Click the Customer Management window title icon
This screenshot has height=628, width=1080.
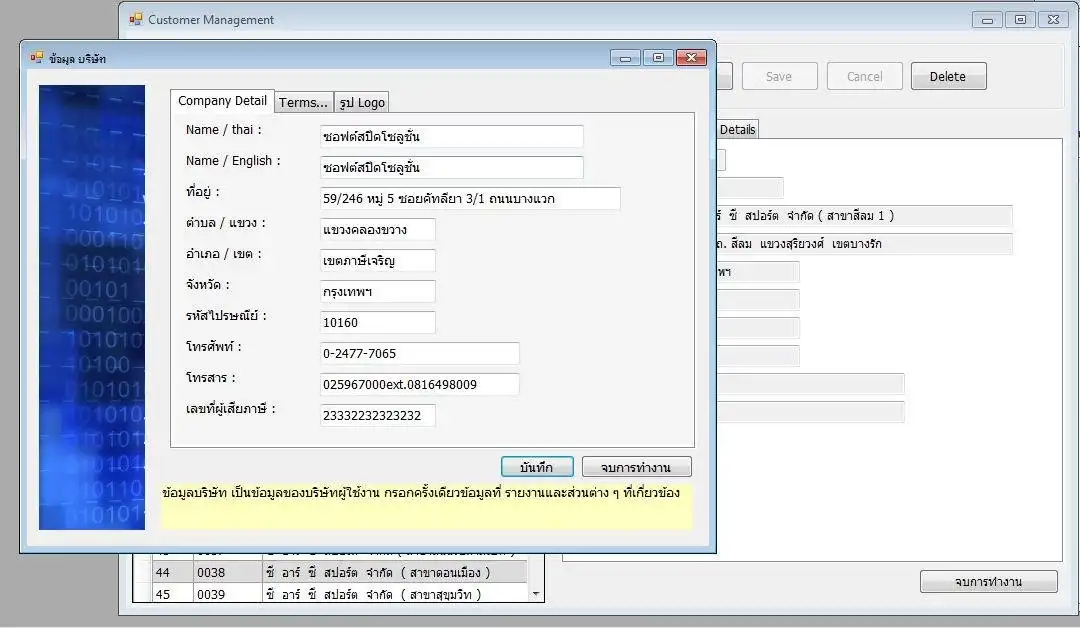click(x=136, y=19)
